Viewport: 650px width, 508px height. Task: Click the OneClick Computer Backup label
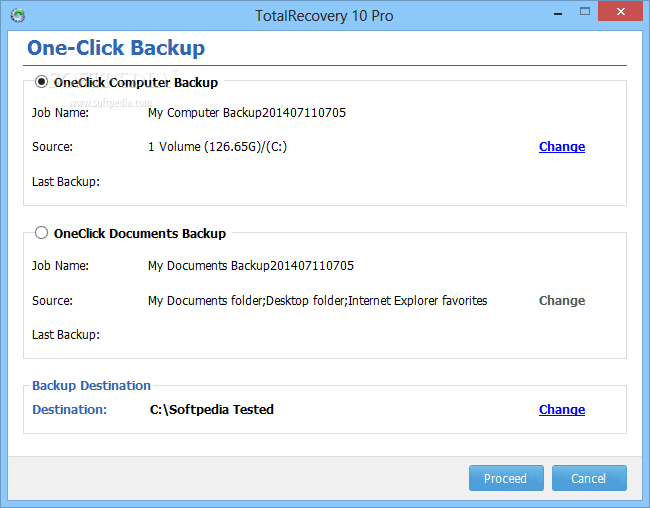coord(136,83)
